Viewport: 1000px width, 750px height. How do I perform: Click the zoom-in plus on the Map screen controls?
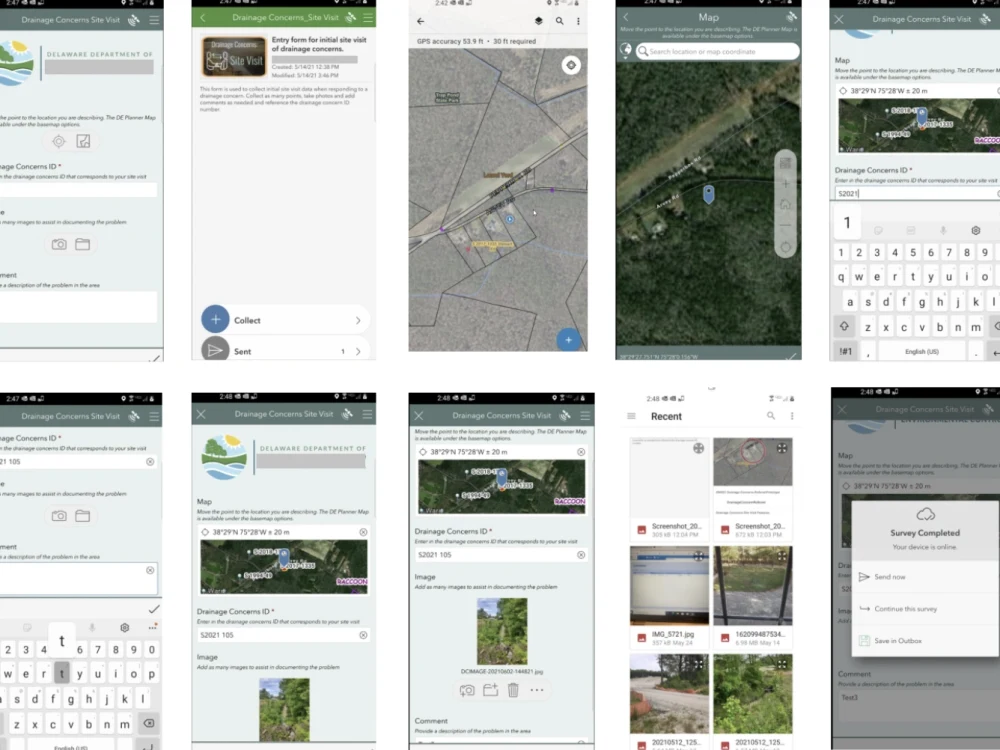(786, 184)
